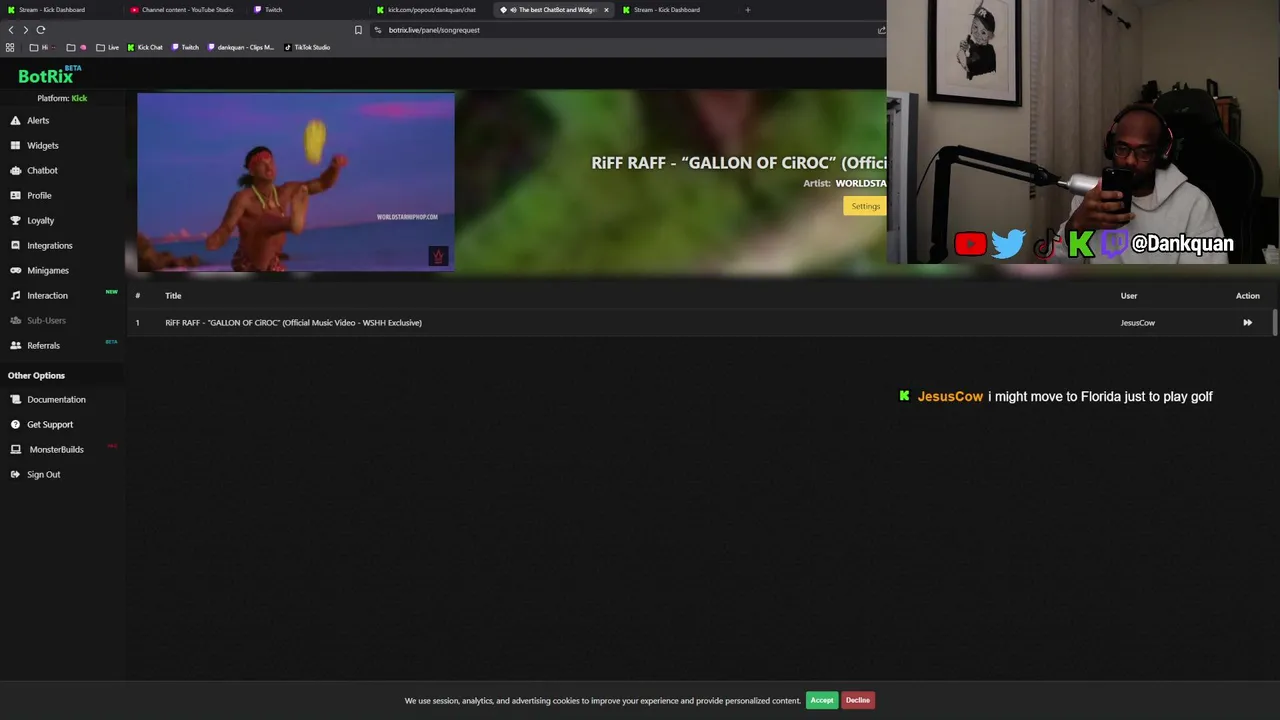Click the Documentation book icon
The height and width of the screenshot is (720, 1280).
coord(15,399)
